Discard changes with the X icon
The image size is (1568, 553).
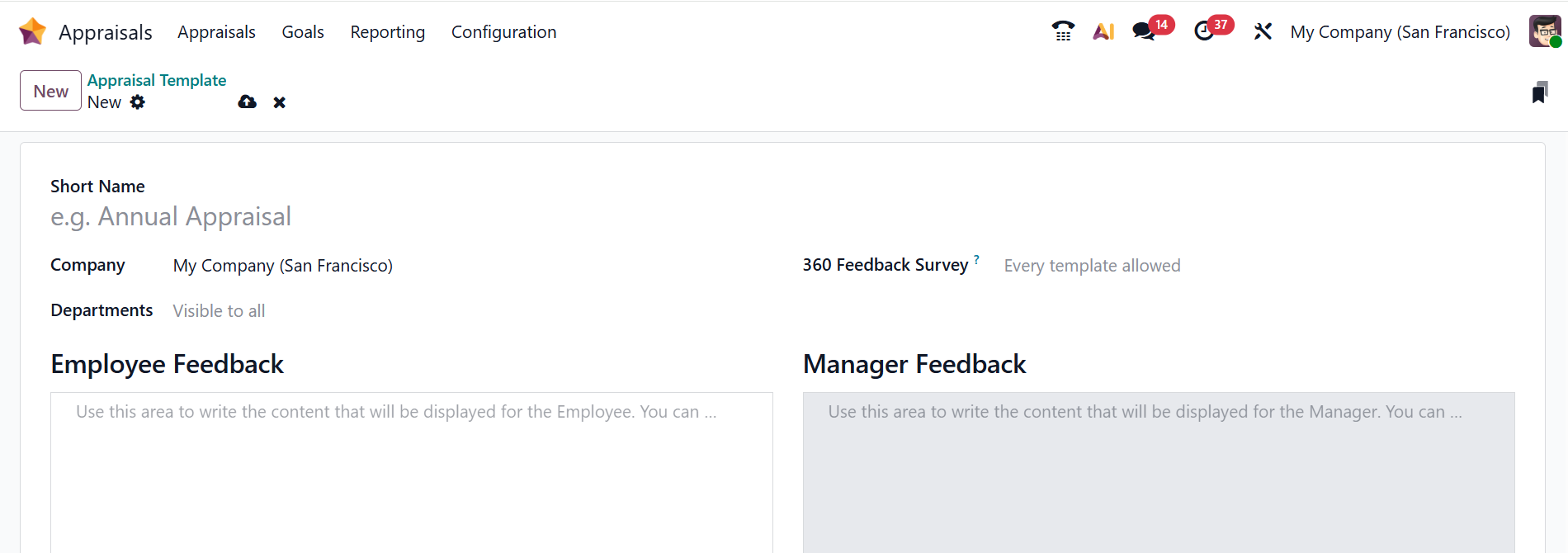tap(280, 102)
